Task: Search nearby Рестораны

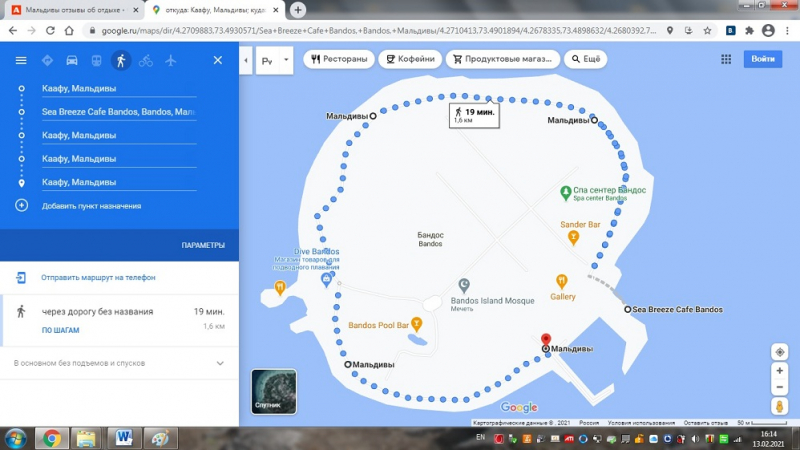Action: click(339, 59)
